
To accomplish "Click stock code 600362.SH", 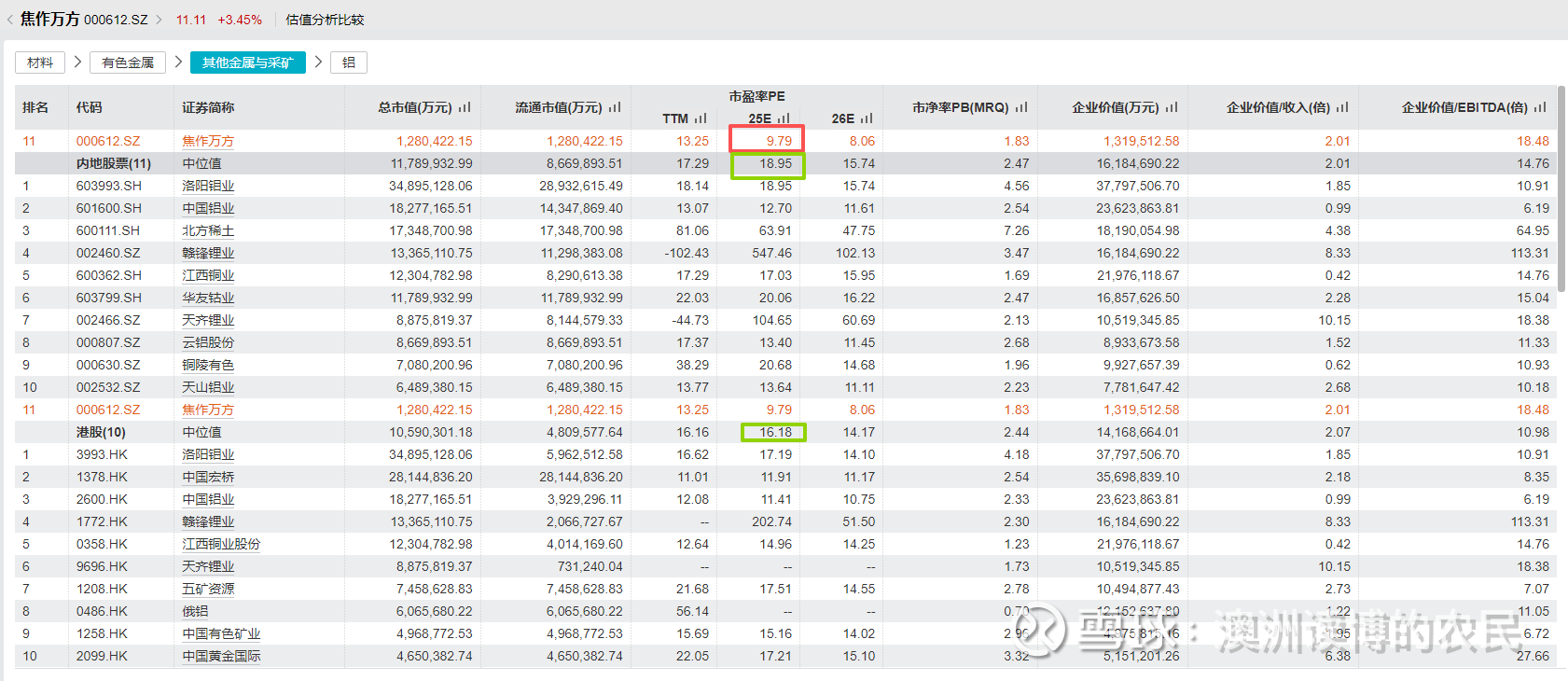I will click(x=109, y=275).
